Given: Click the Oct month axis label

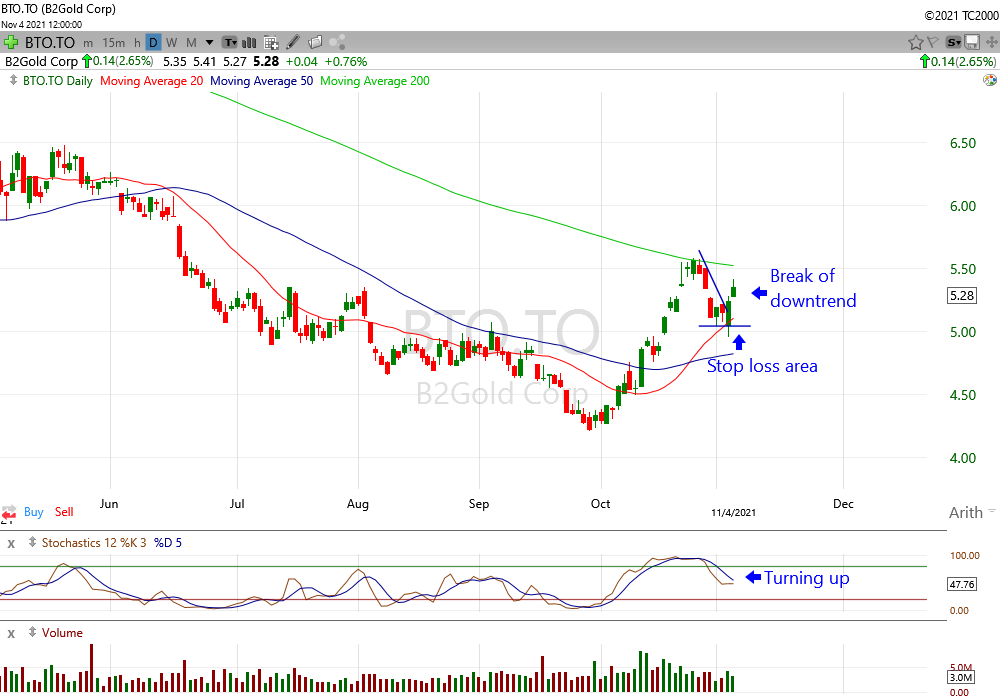Looking at the screenshot, I should point(600,504).
